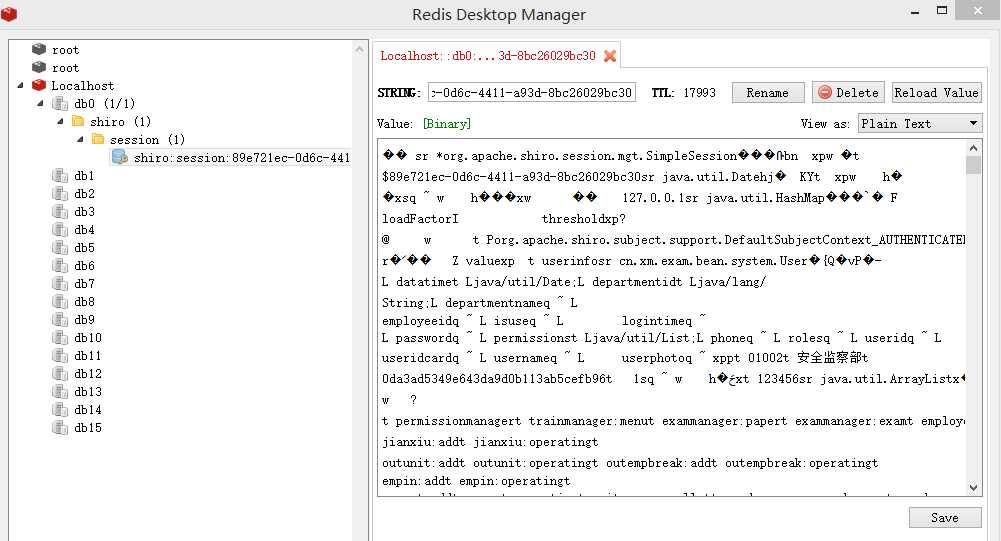Screen dimensions: 1001x541
Task: Click the db3 database icon
Action: pos(60,211)
